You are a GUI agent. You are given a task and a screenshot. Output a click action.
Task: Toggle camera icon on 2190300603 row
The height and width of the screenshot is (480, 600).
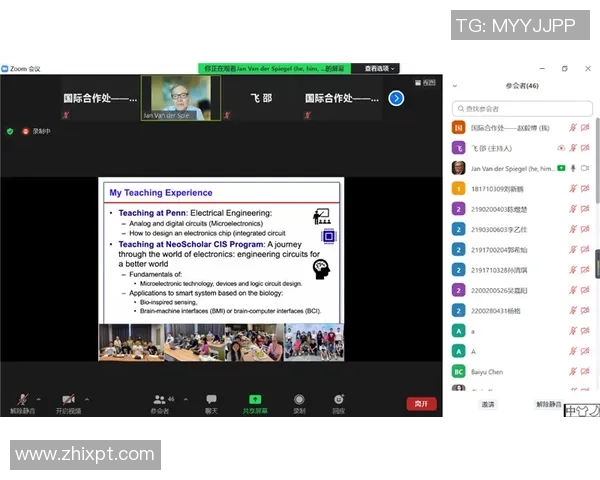coord(585,229)
